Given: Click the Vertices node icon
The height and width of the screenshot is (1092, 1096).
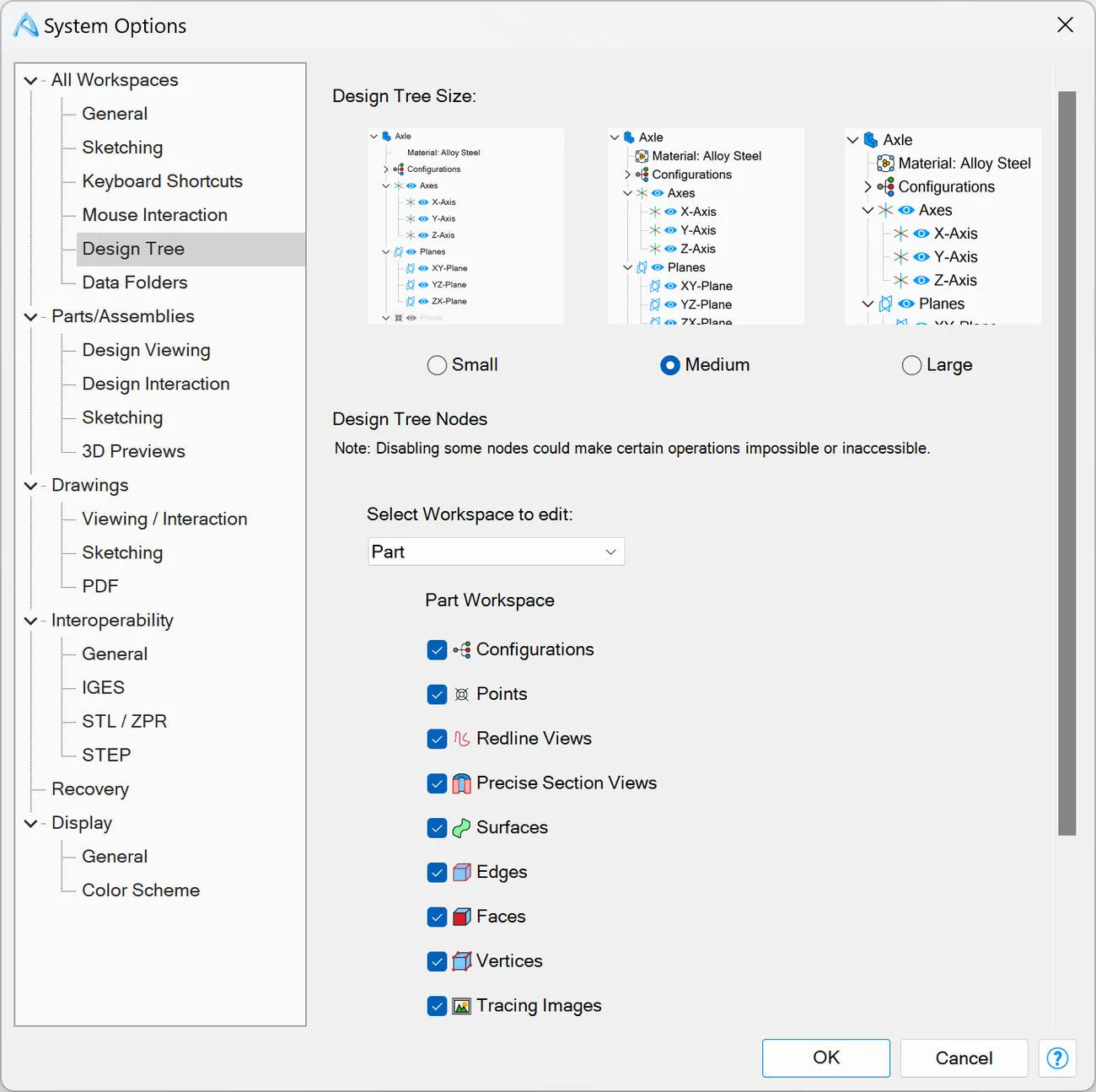Looking at the screenshot, I should [x=461, y=961].
